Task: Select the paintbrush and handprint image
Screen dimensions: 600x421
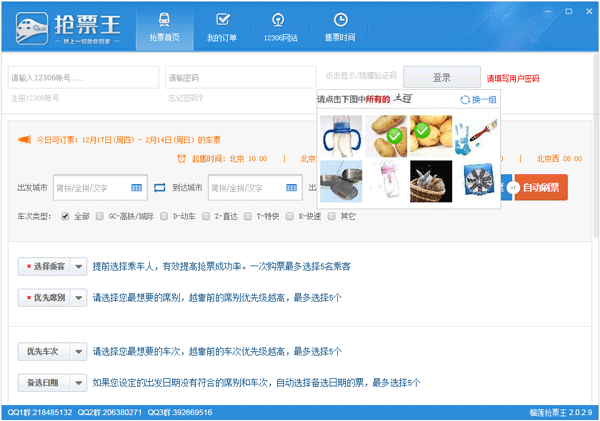Action: [476, 136]
